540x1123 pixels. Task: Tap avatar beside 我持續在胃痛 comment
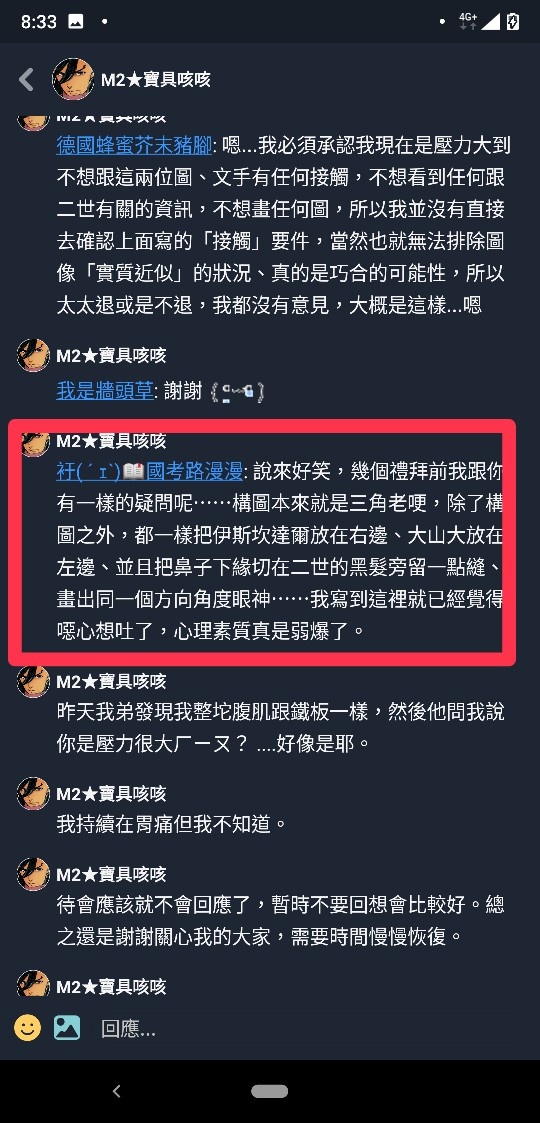click(x=33, y=794)
